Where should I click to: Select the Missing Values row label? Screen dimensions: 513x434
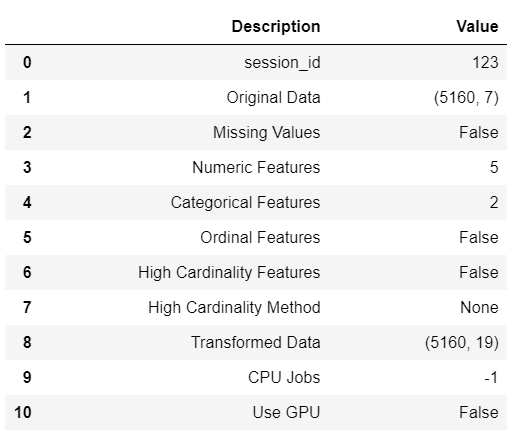[x=267, y=133]
